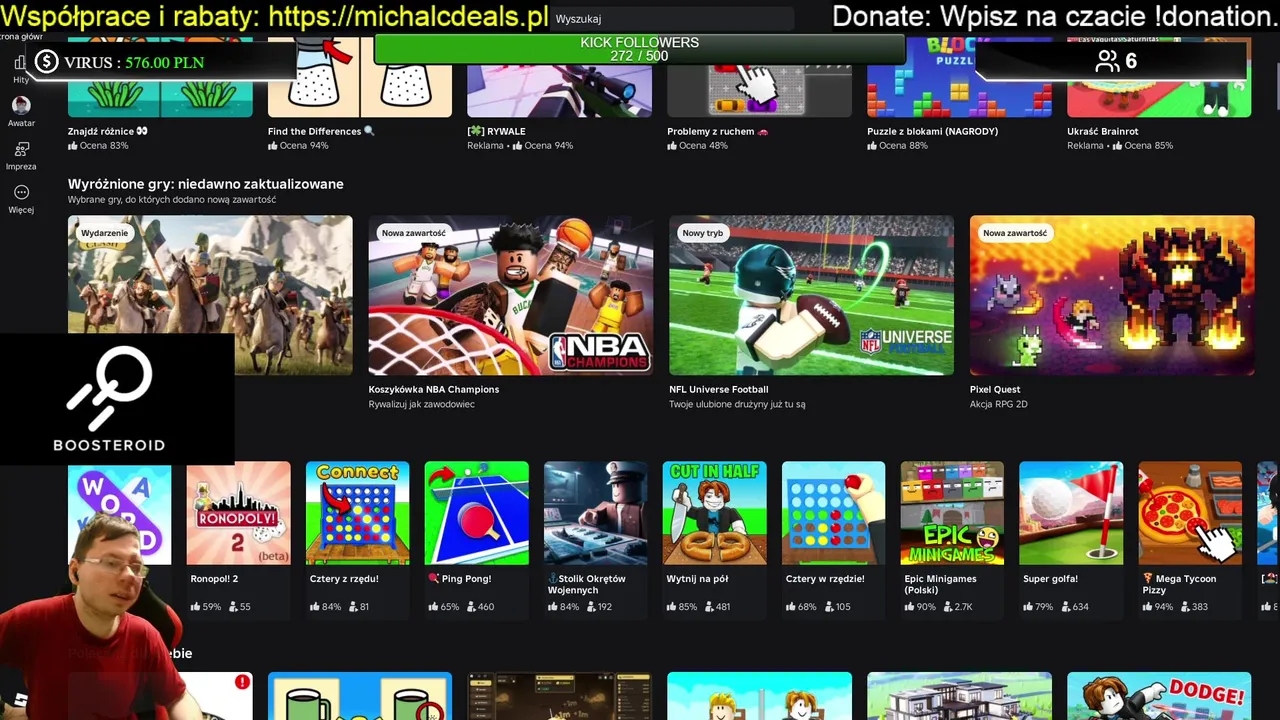Click the Cztery w rzędzie! title text
The image size is (1280, 720).
tap(825, 579)
